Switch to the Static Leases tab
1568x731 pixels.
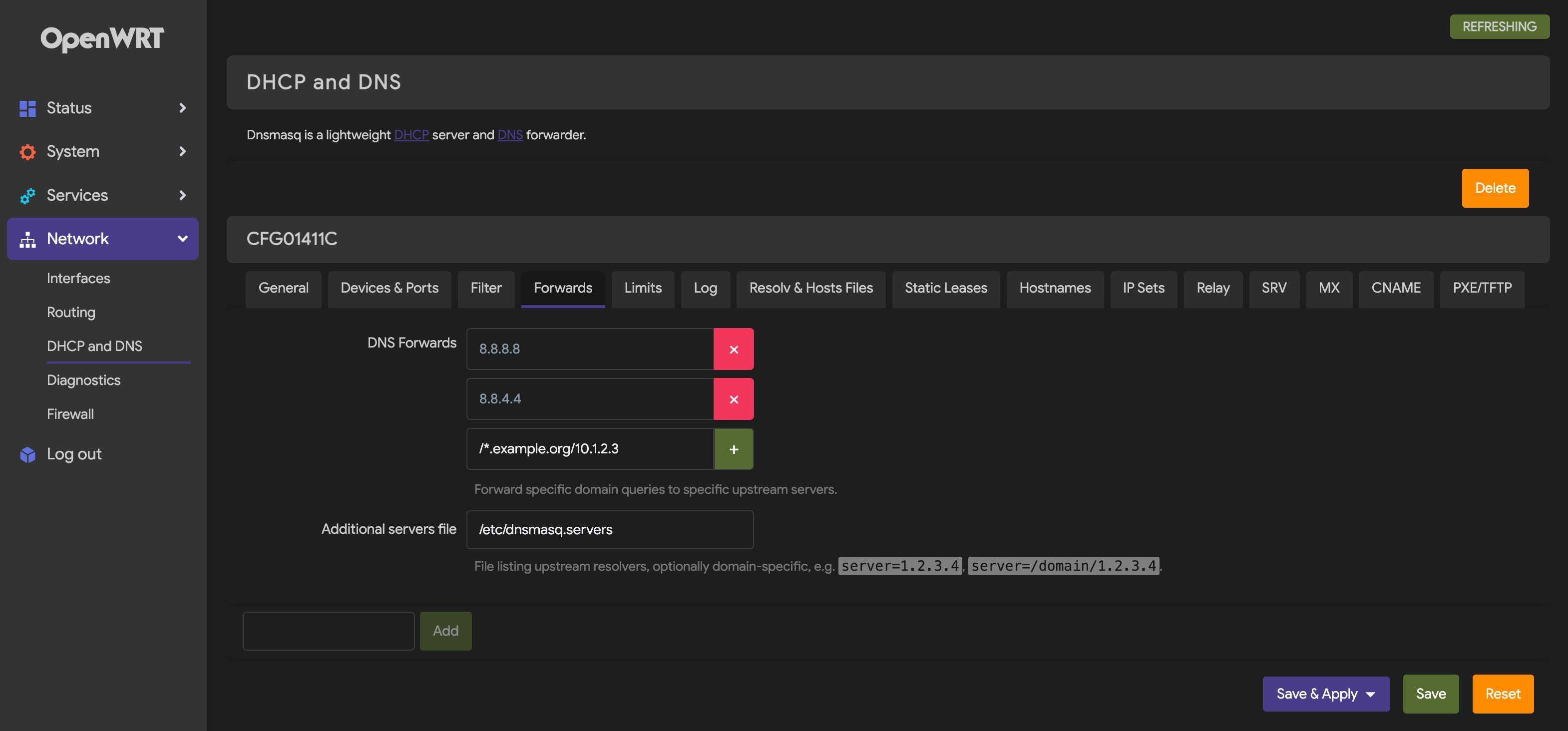click(x=945, y=288)
